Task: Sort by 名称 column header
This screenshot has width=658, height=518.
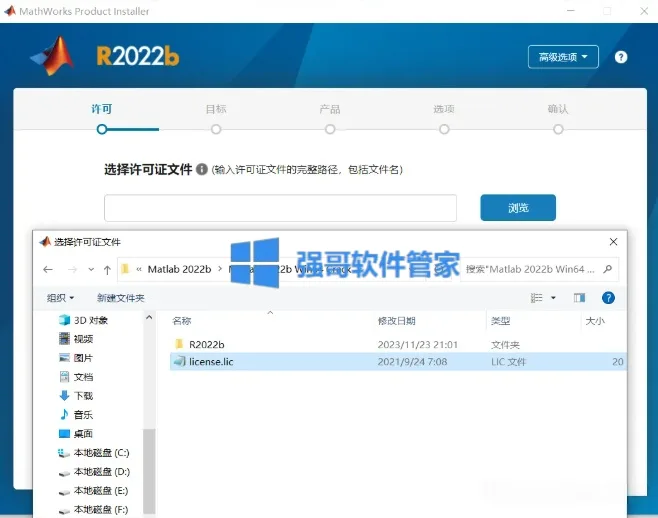Action: [182, 321]
